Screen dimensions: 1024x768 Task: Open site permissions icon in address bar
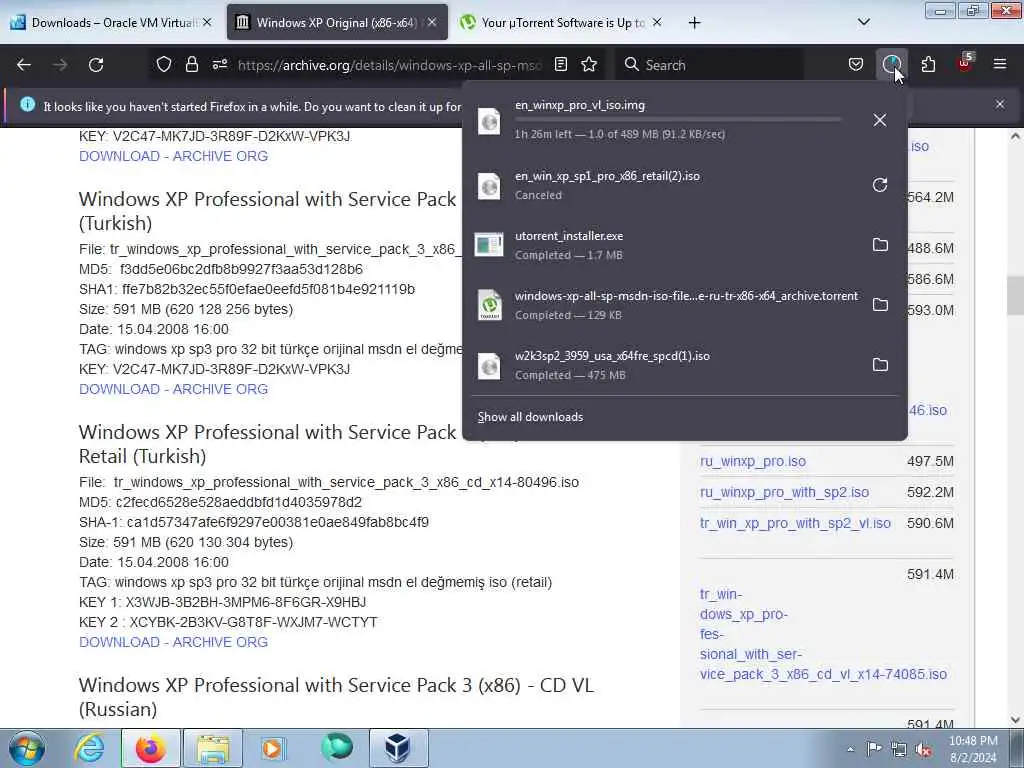[220, 65]
